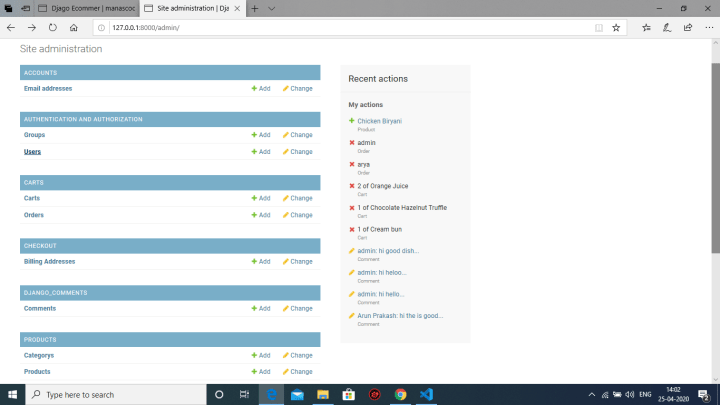
Task: Add a new Category
Action: click(x=261, y=355)
